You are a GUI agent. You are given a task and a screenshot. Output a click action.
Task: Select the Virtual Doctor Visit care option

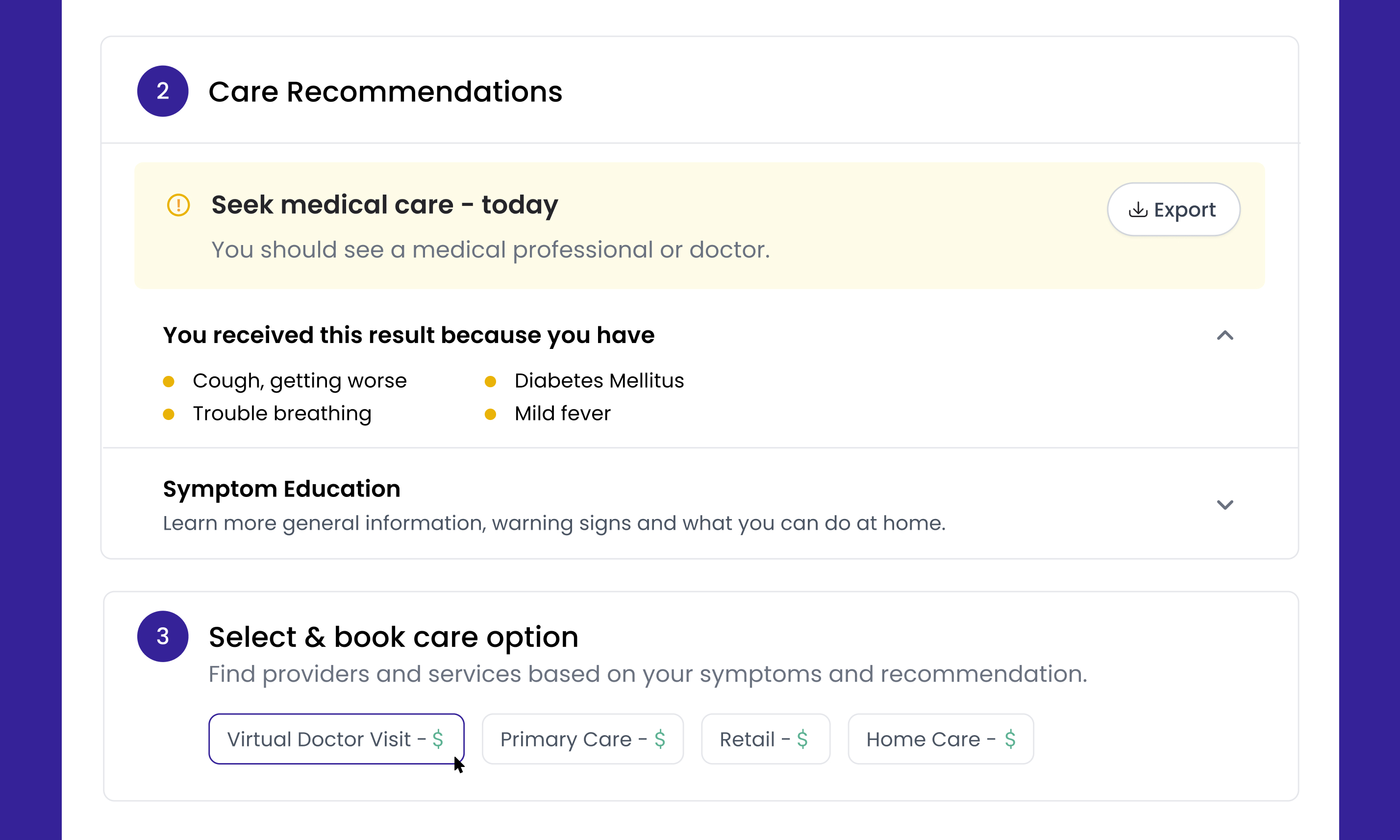336,739
